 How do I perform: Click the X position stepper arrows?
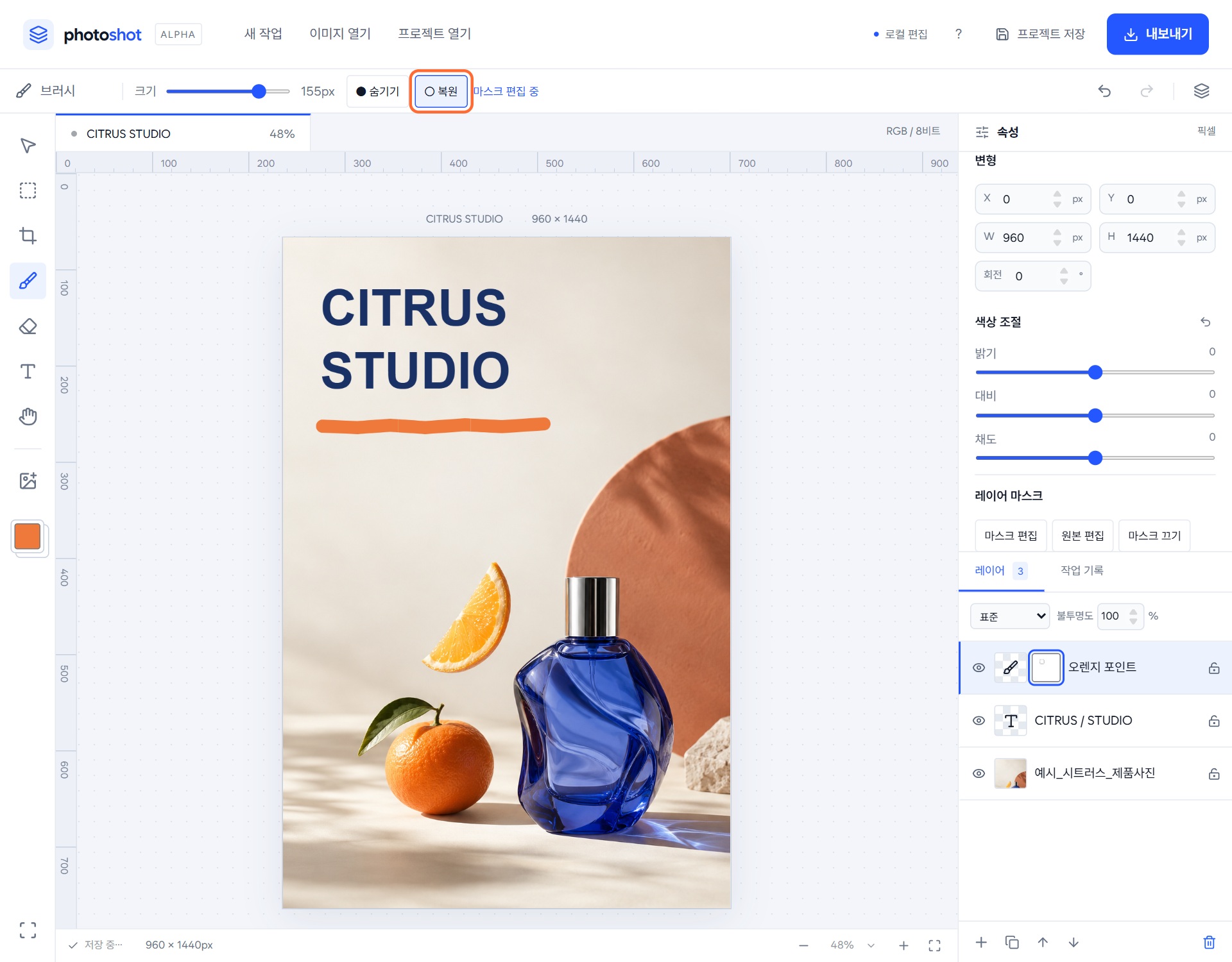[x=1057, y=199]
